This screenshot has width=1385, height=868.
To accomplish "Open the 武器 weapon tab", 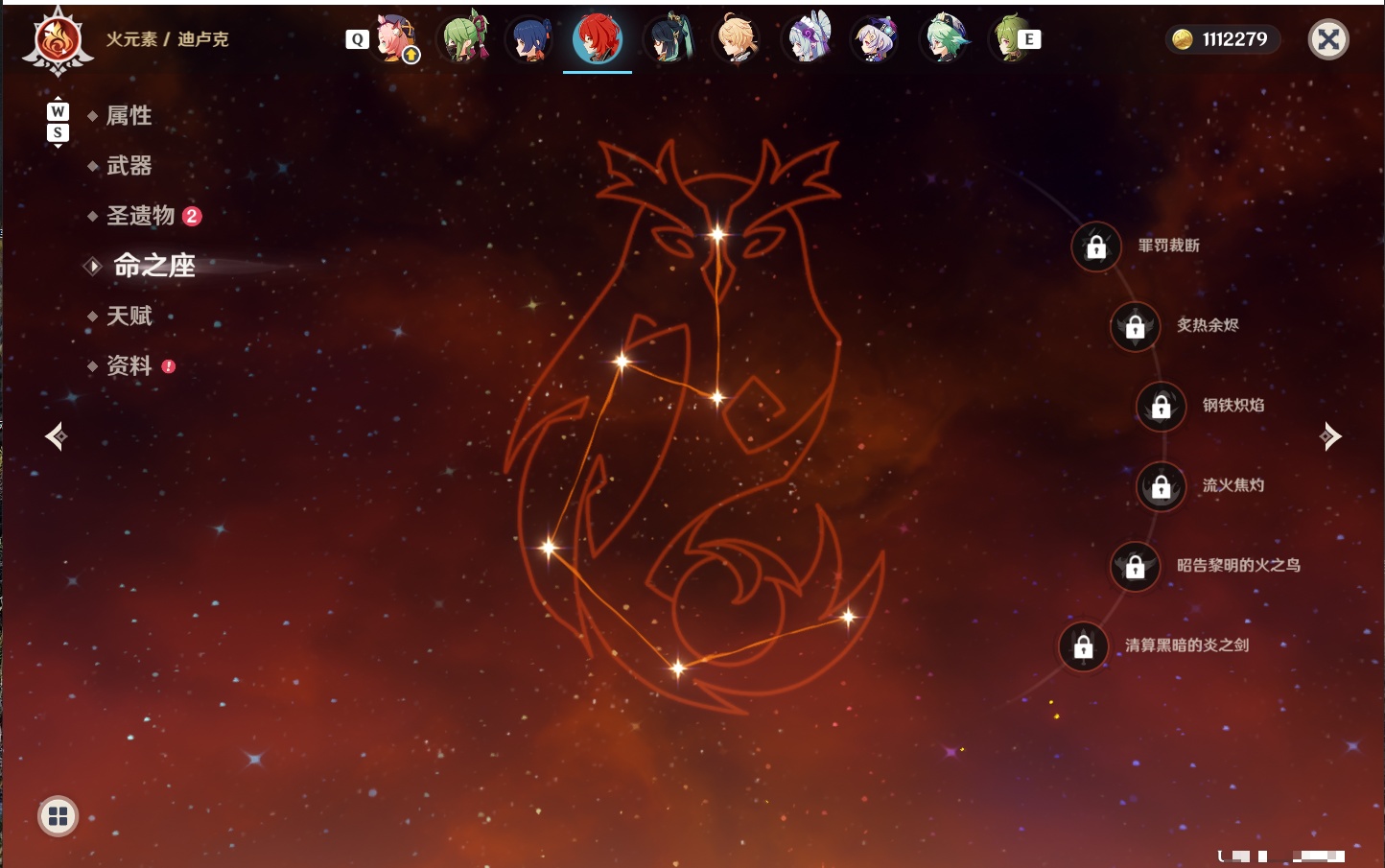I will [x=129, y=166].
